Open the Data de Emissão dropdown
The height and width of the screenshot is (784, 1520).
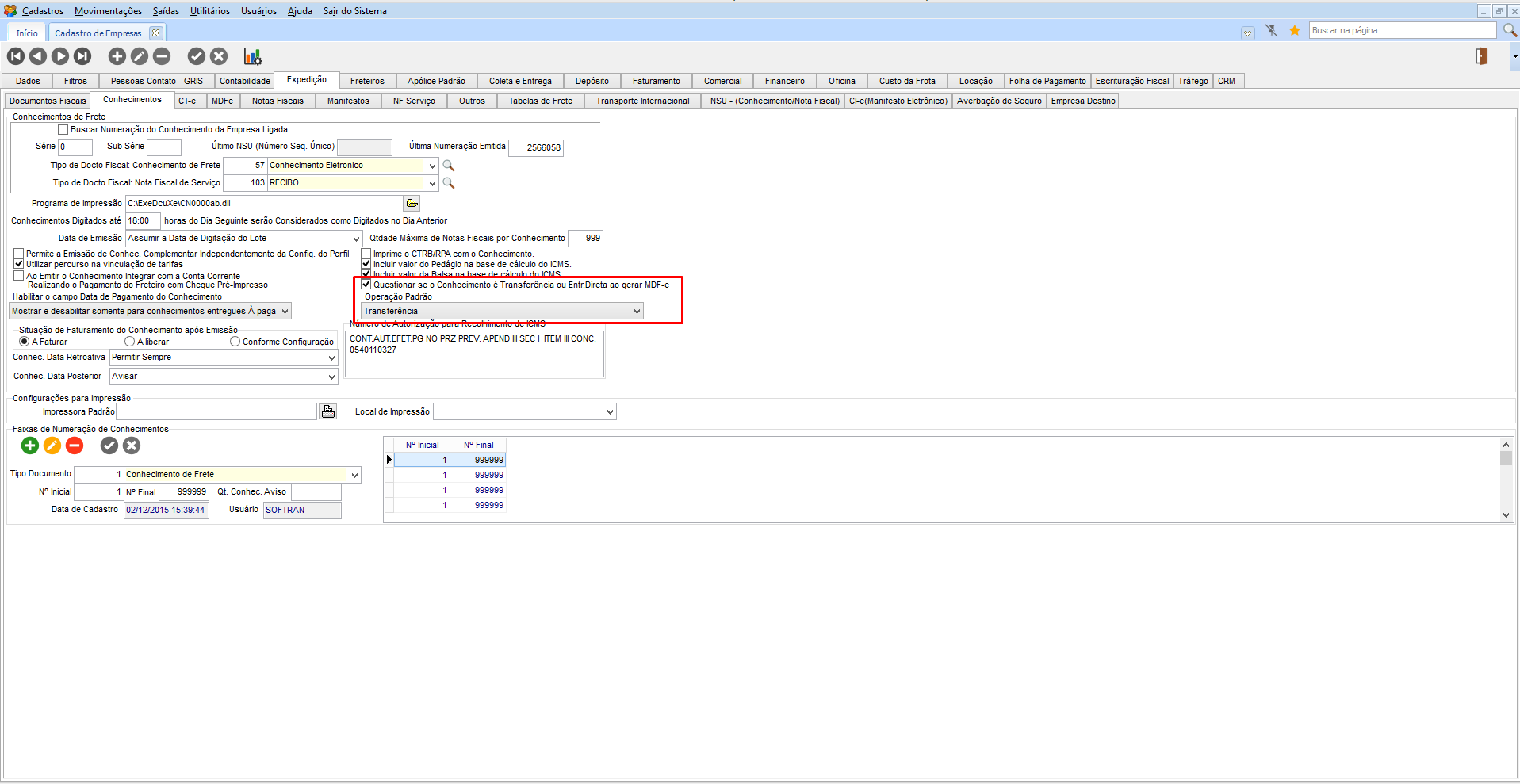pyautogui.click(x=356, y=239)
